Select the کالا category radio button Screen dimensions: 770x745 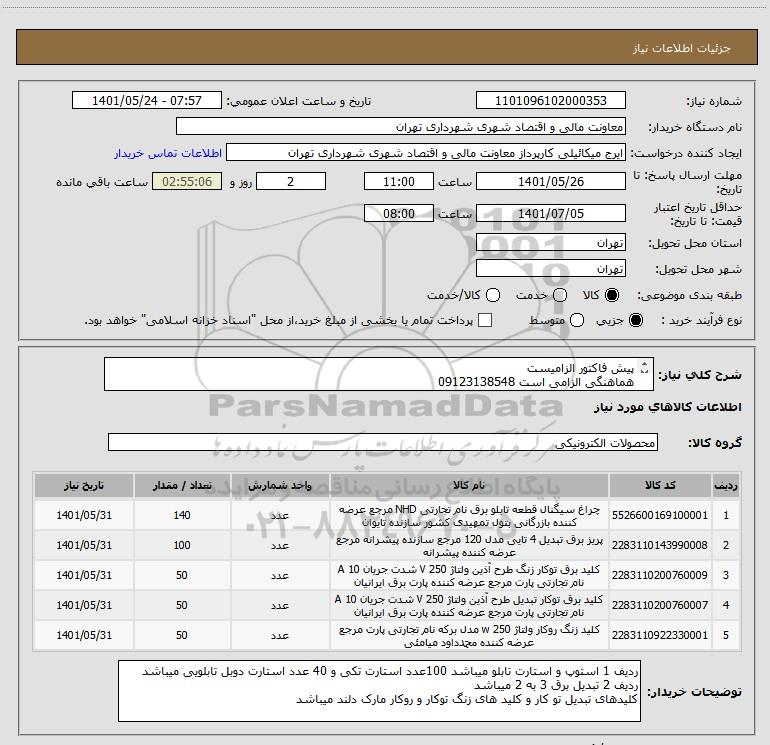(x=612, y=295)
